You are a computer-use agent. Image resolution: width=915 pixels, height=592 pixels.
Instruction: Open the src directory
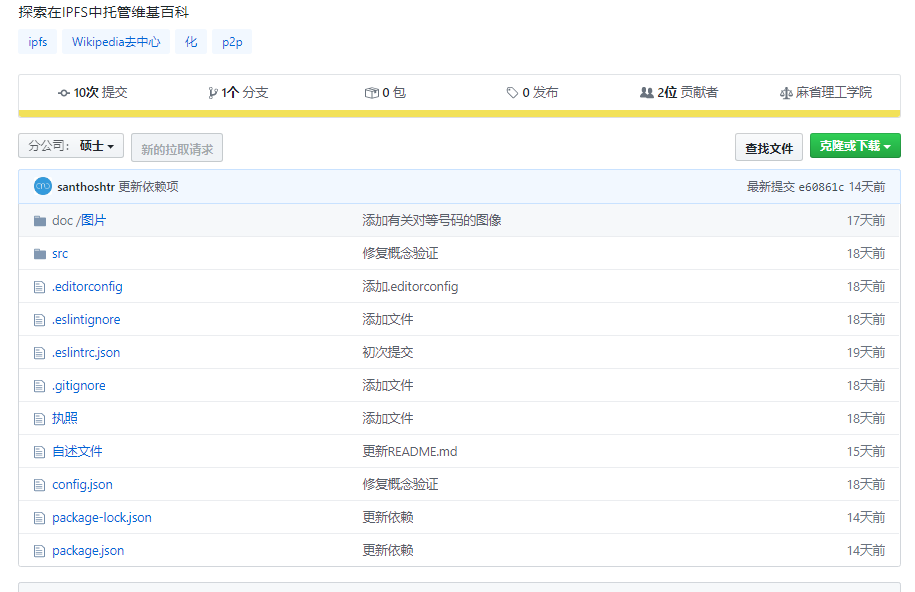pos(59,253)
